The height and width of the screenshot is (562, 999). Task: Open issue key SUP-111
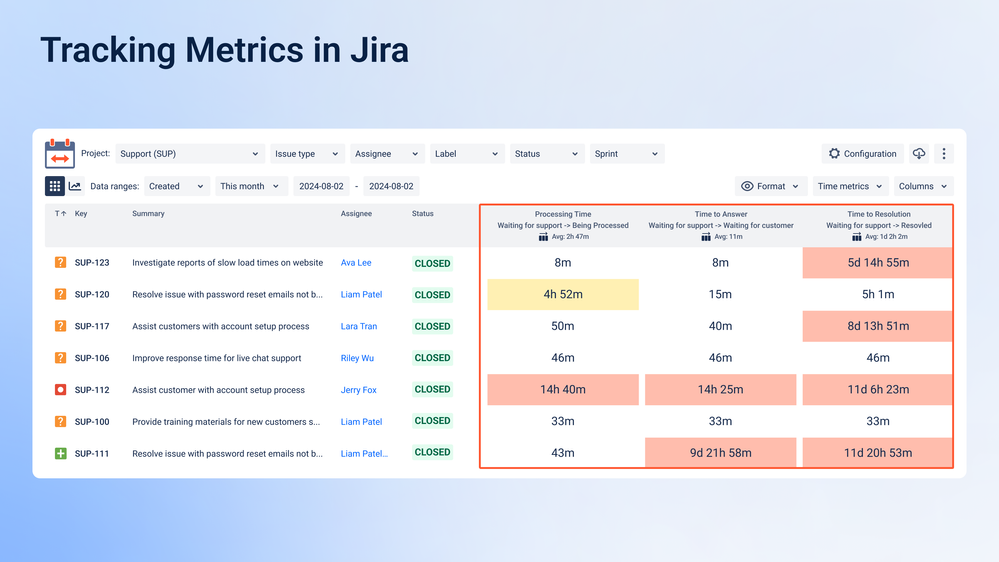pyautogui.click(x=92, y=454)
